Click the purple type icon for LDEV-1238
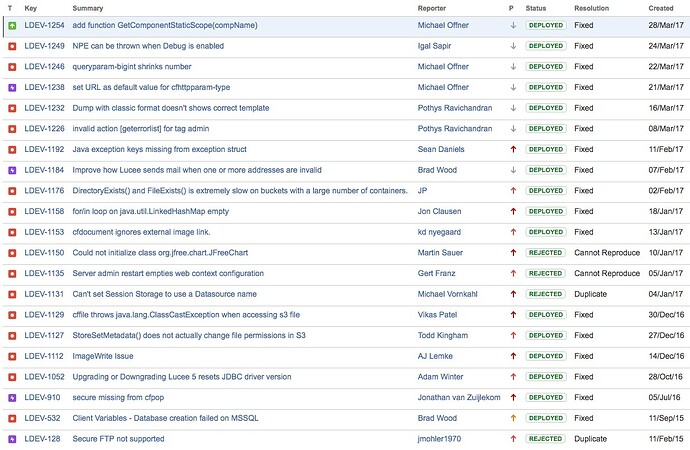Viewport: 690px width, 450px height. tap(12, 88)
